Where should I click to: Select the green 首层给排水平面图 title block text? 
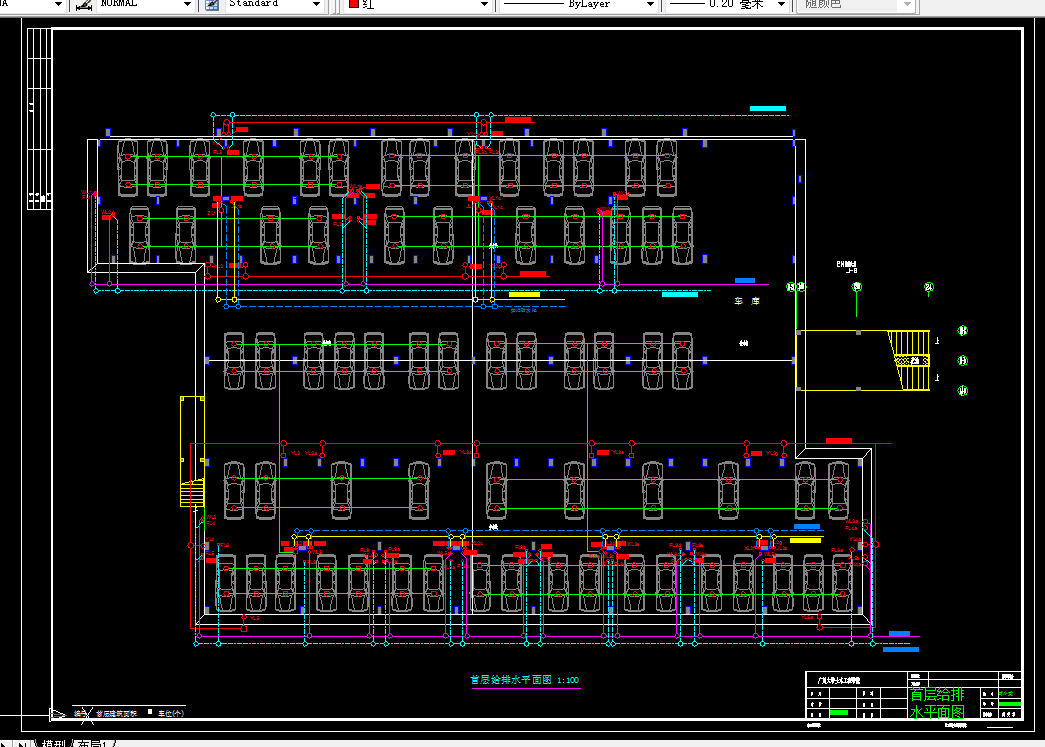937,703
